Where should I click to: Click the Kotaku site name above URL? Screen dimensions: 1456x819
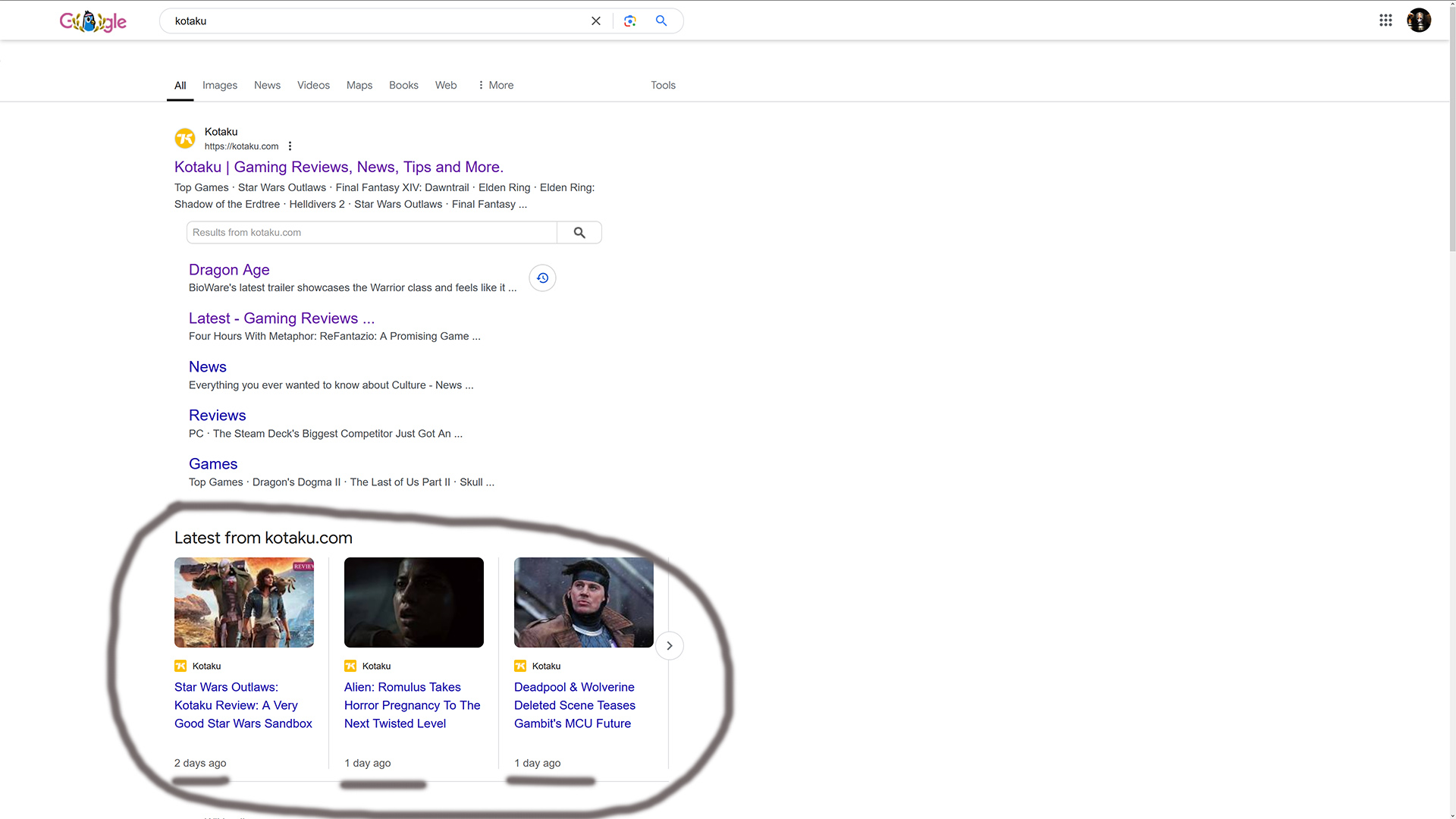221,132
